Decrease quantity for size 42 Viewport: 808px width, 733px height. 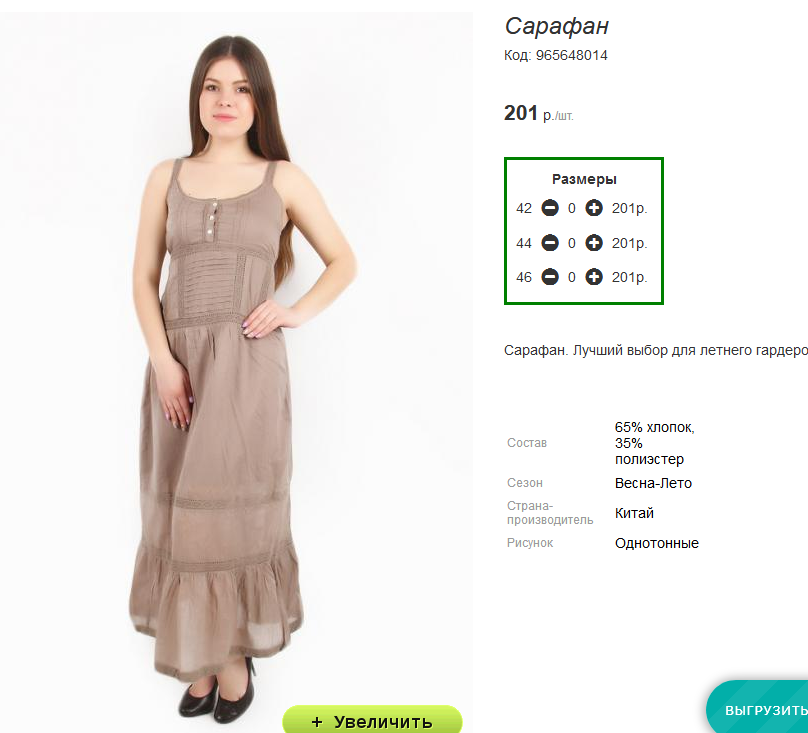click(x=550, y=208)
